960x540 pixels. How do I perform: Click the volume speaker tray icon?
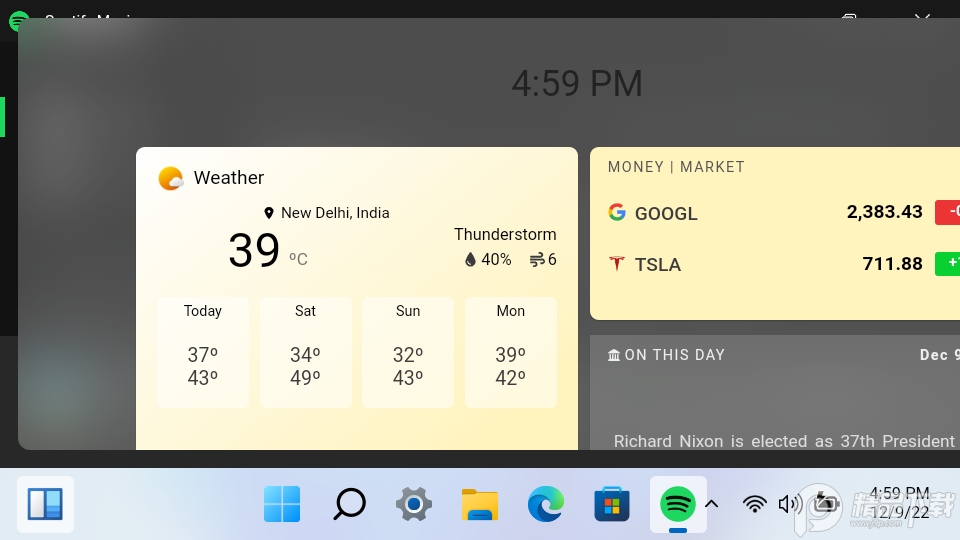(x=789, y=504)
